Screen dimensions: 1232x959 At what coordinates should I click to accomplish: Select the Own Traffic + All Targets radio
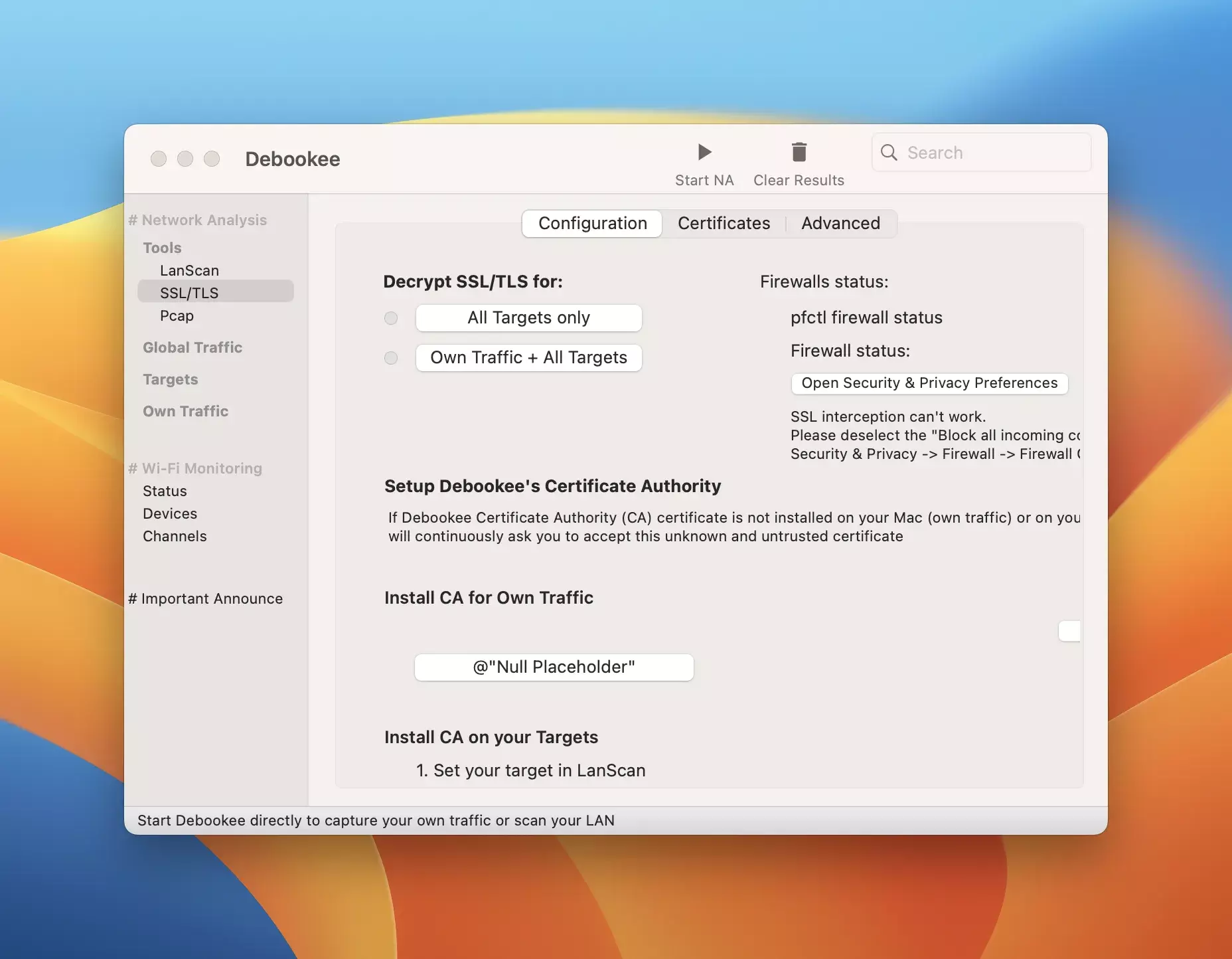click(x=391, y=358)
